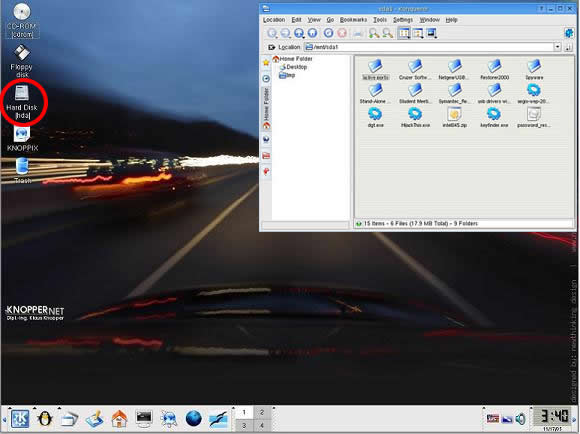Launch the terminal from the panel
The width and height of the screenshot is (580, 434).
click(144, 419)
